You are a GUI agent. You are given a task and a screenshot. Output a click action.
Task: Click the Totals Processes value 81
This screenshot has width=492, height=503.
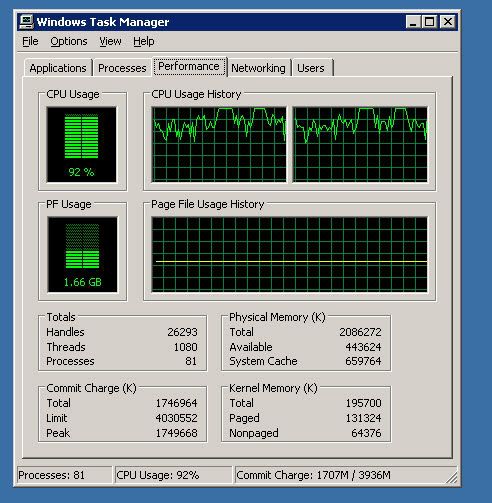pyautogui.click(x=191, y=361)
